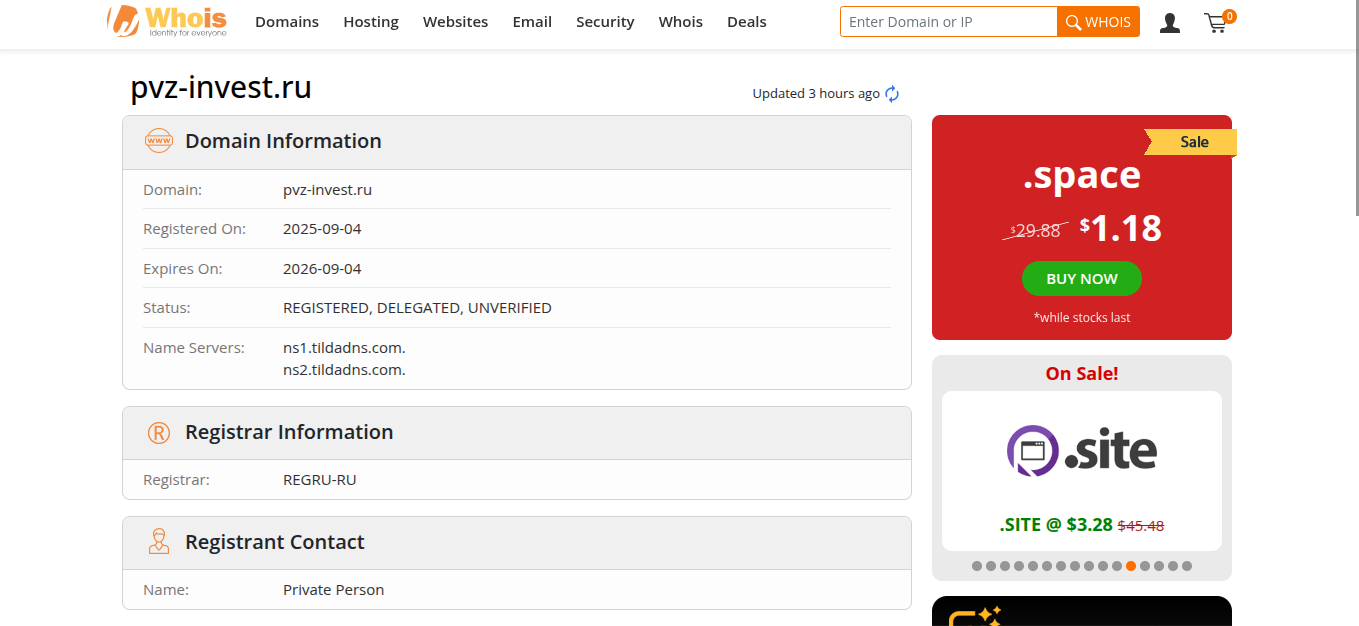The image size is (1359, 626).
Task: Go to the Deals page
Action: [747, 22]
